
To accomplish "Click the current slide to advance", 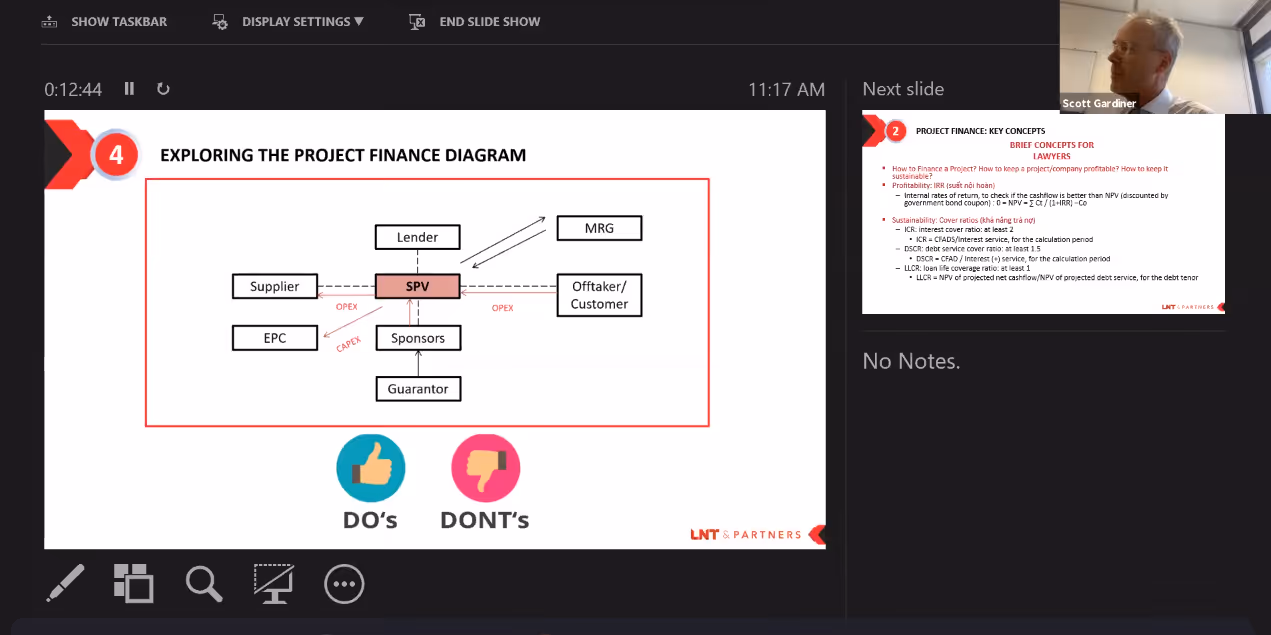I will click(x=435, y=329).
